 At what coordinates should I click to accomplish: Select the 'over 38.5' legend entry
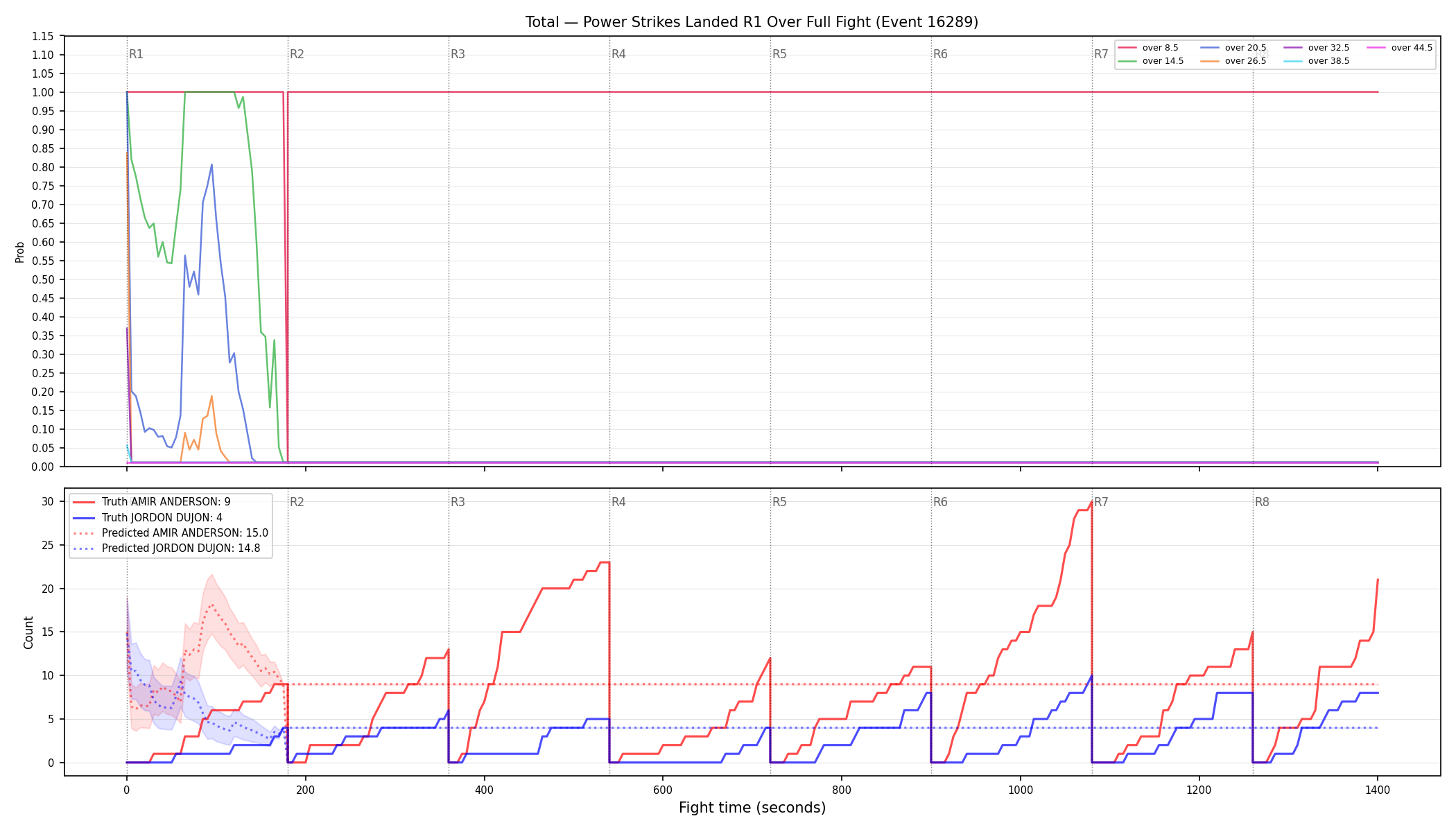pos(1317,61)
